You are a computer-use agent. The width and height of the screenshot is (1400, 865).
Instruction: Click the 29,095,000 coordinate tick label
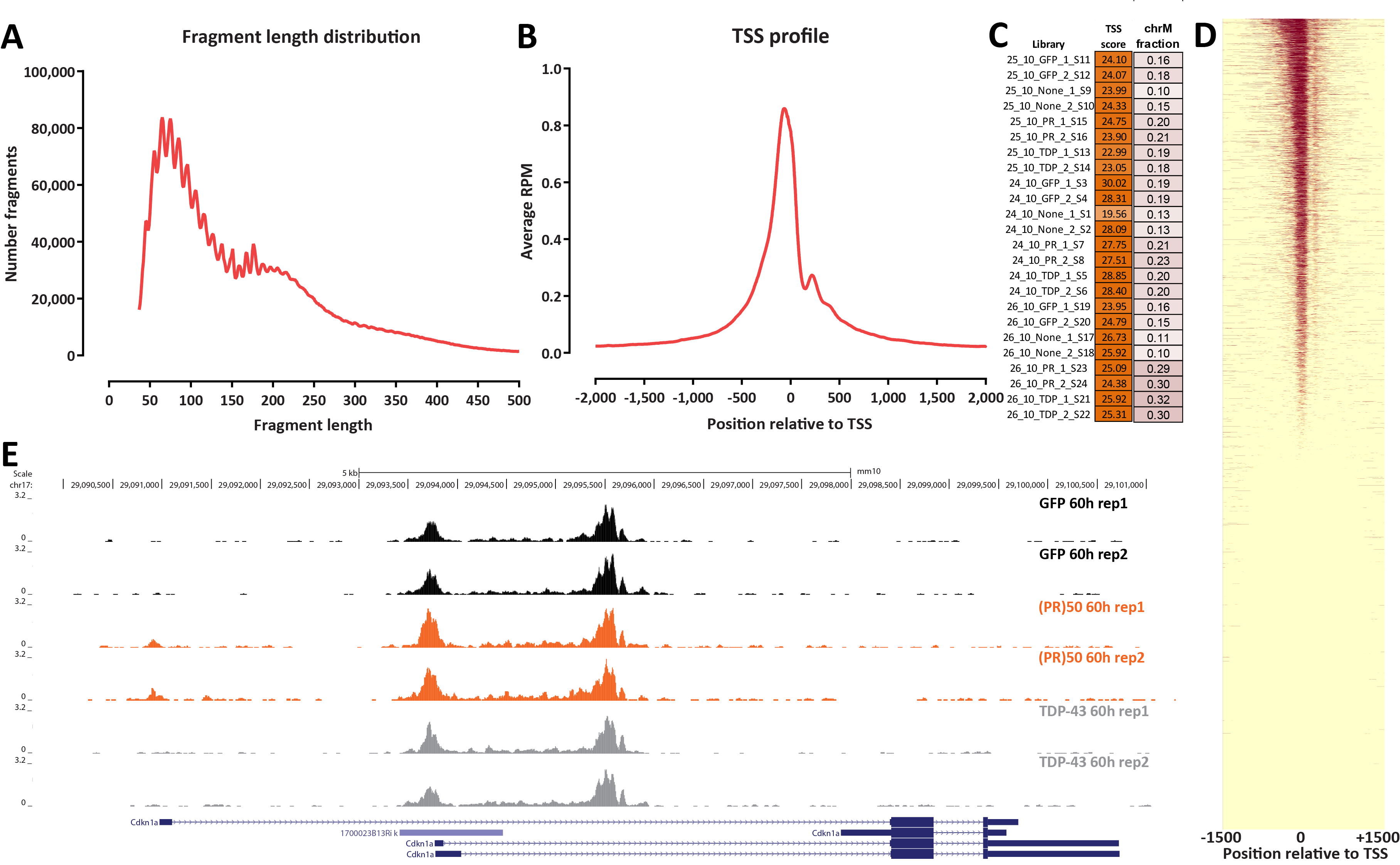coord(533,485)
